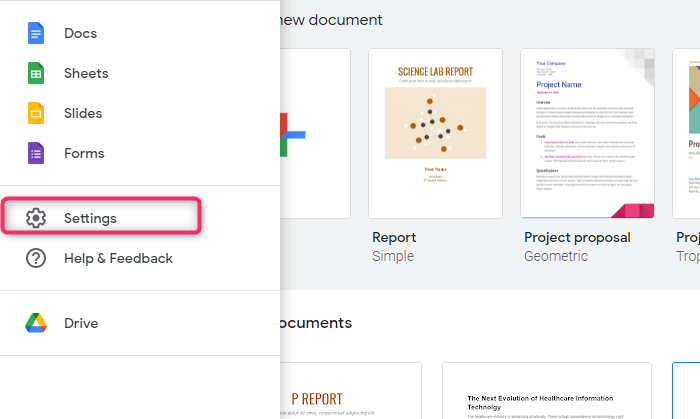
Task: Click the "Geometric" template subtitle
Action: (556, 256)
